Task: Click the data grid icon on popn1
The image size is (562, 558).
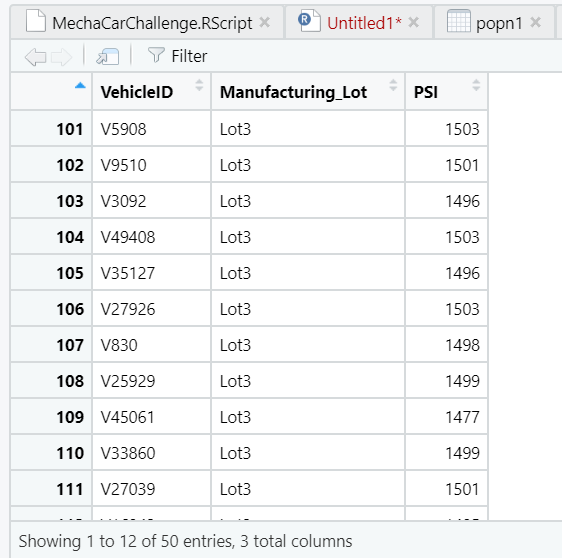Action: point(459,21)
